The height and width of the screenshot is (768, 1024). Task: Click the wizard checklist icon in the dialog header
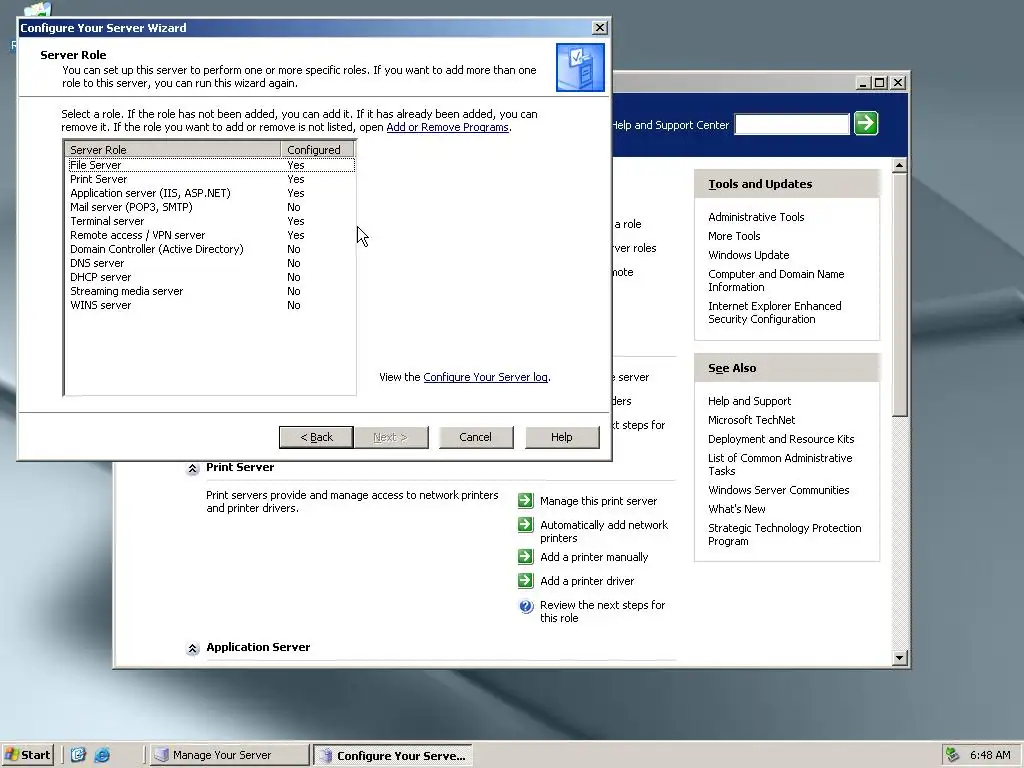coord(581,67)
